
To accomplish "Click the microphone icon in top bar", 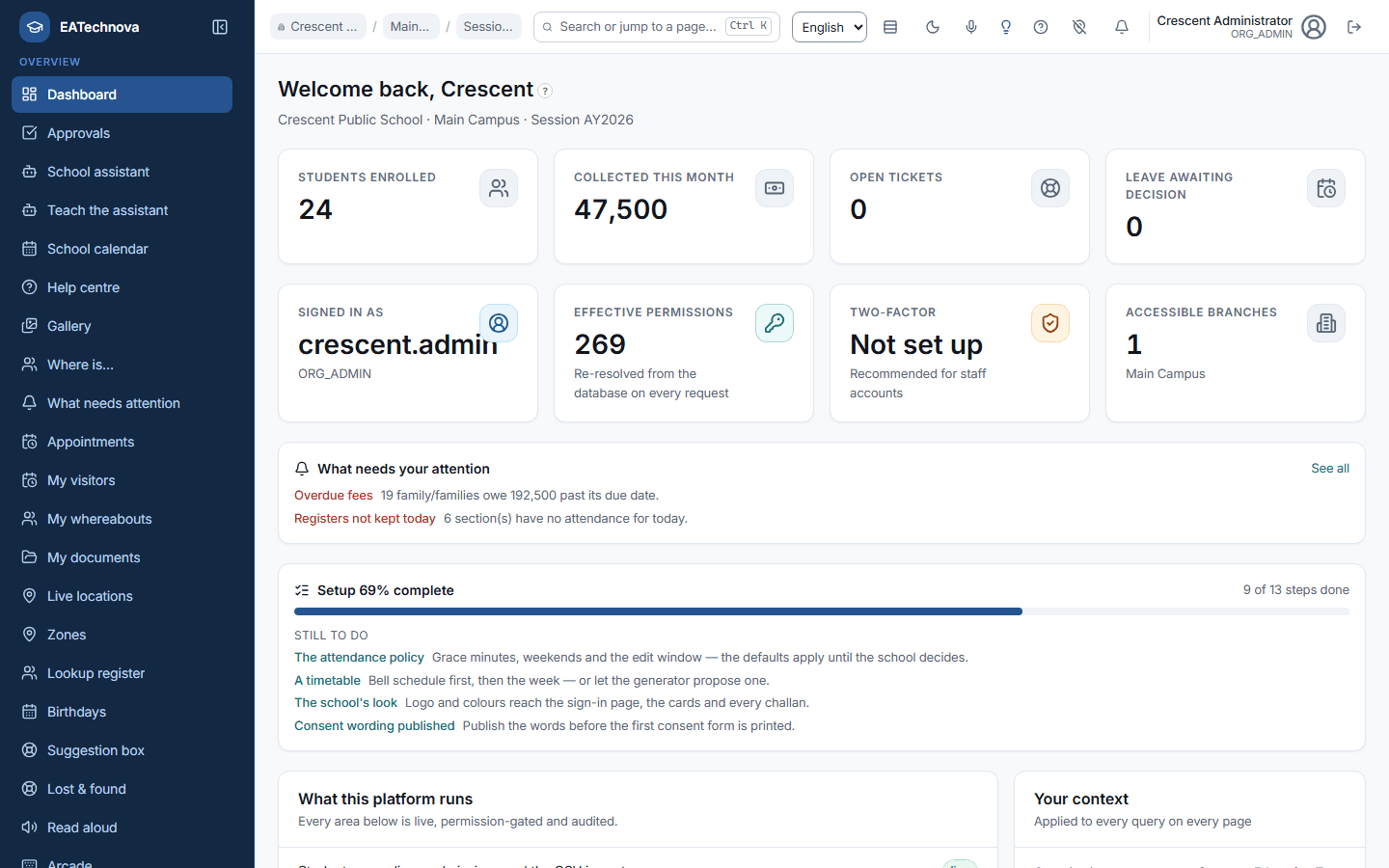I will tap(971, 27).
